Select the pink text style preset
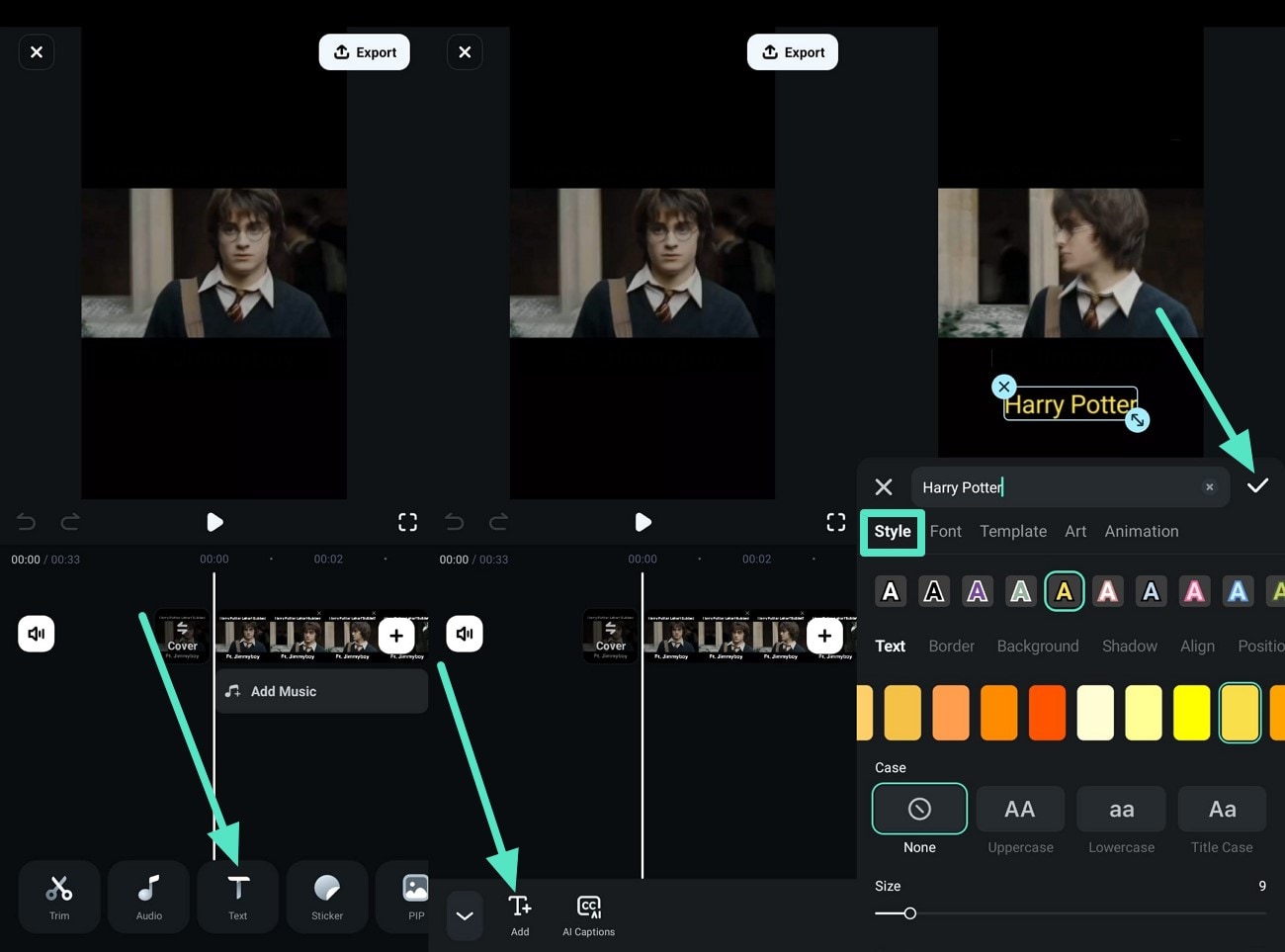 (x=1194, y=591)
